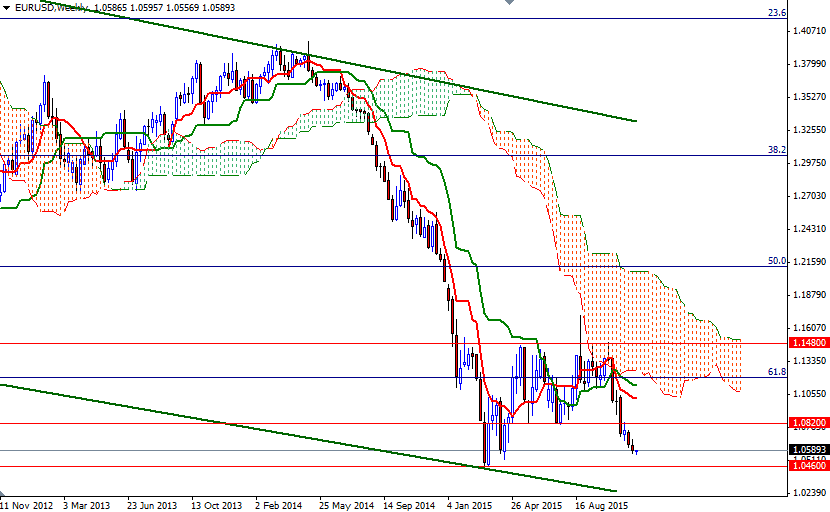Click the 1.32550 price axis value

pos(809,130)
